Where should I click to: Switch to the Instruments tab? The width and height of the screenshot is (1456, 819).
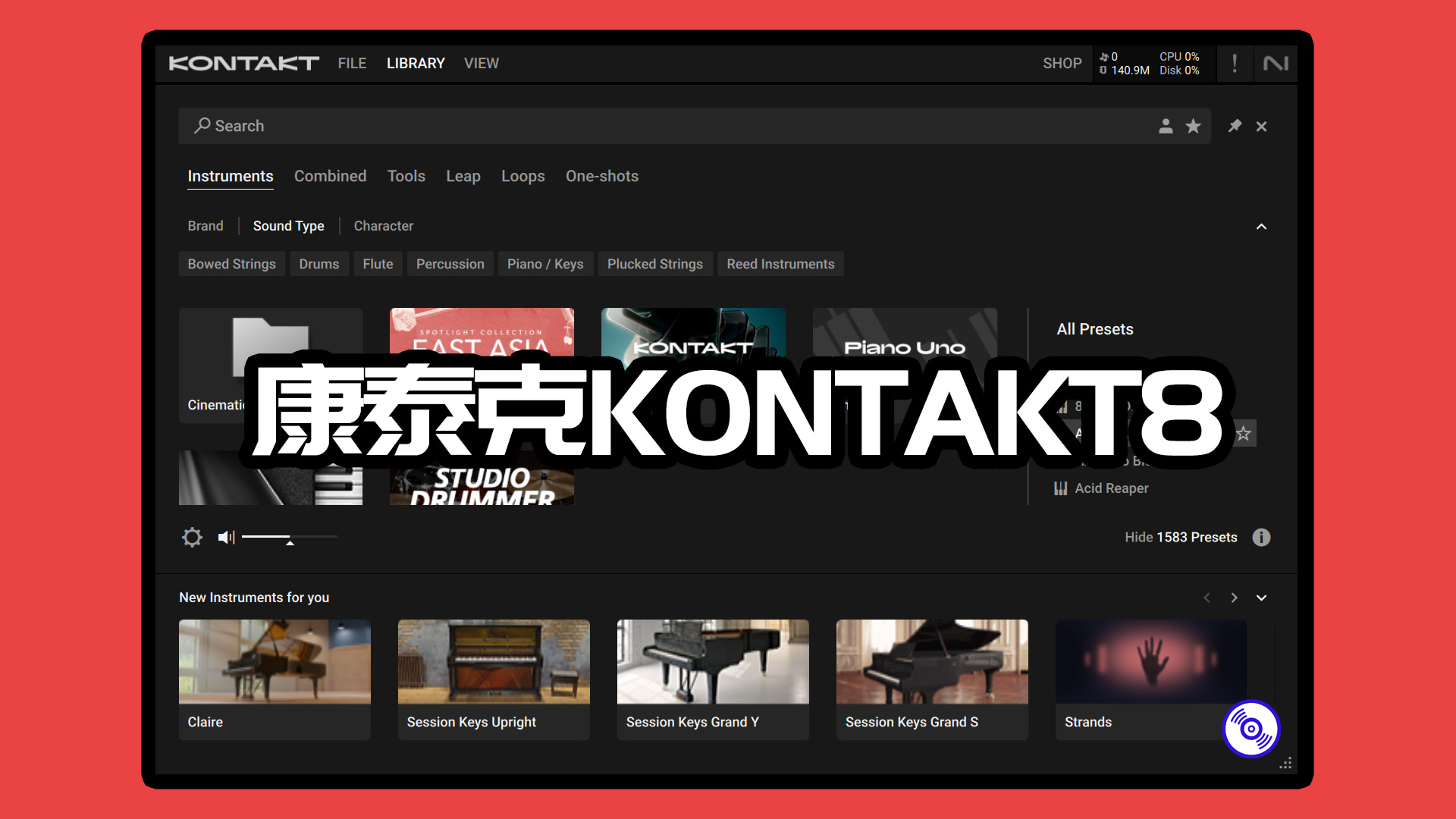[x=231, y=177]
